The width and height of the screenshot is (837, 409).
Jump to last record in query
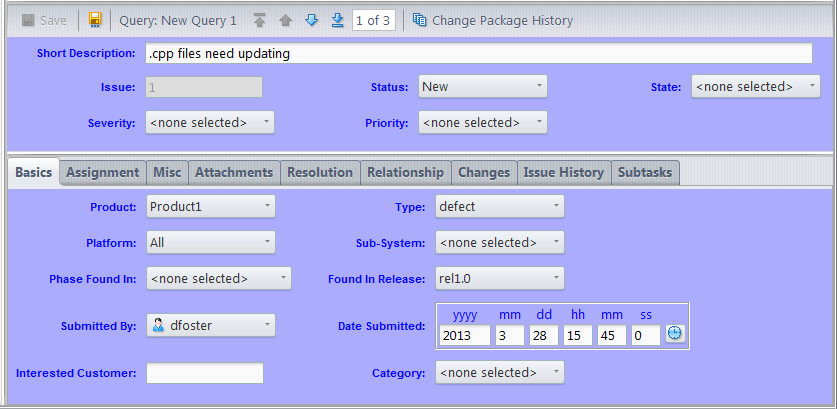337,20
